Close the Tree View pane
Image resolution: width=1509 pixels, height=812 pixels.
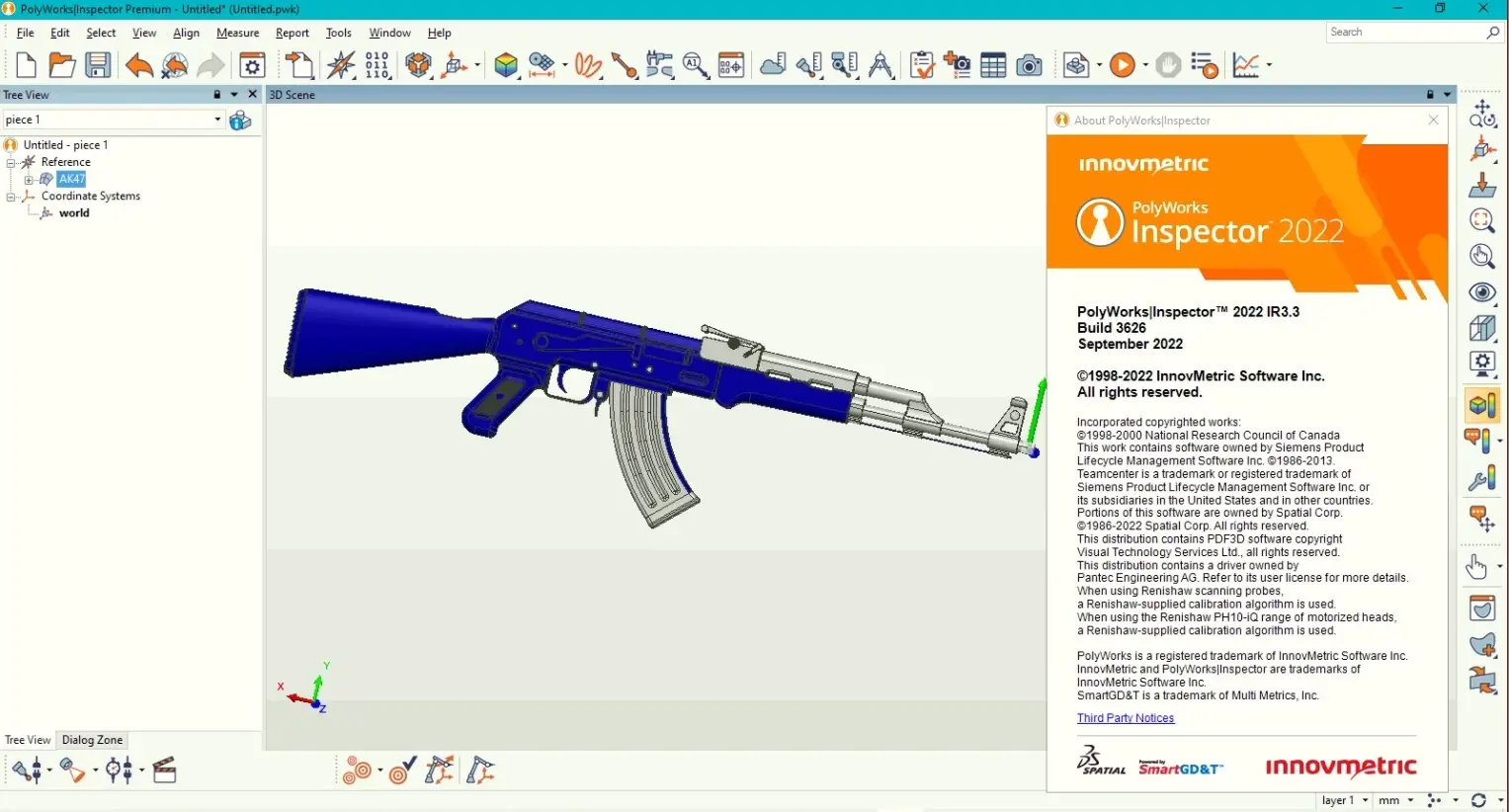coord(252,95)
